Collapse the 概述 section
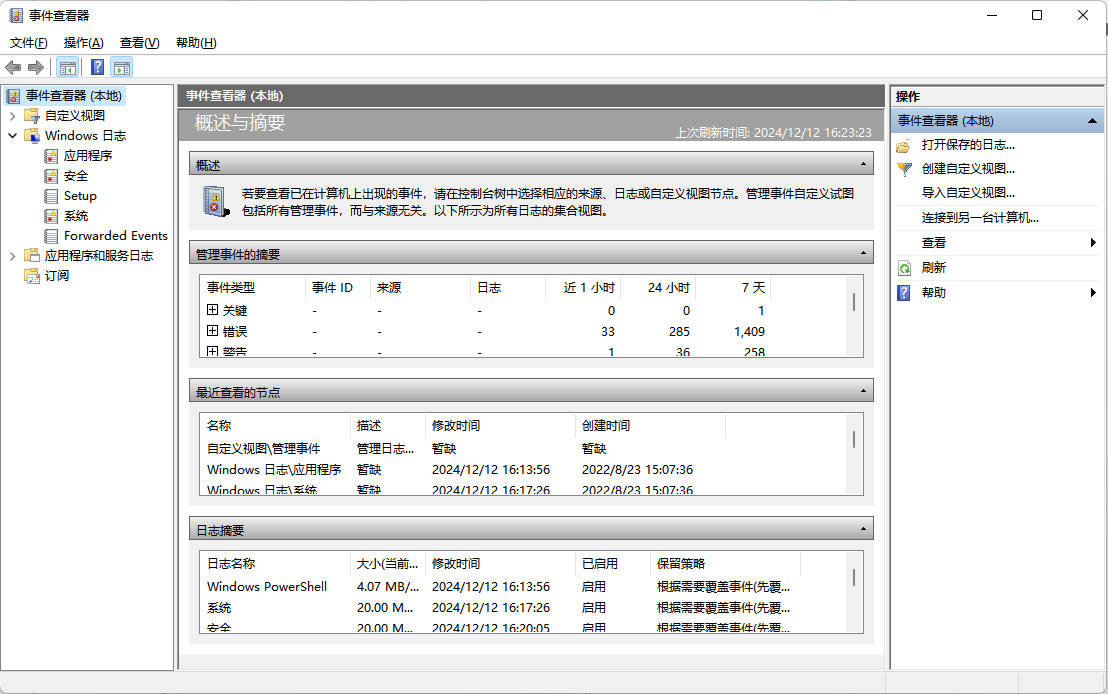 (x=863, y=164)
